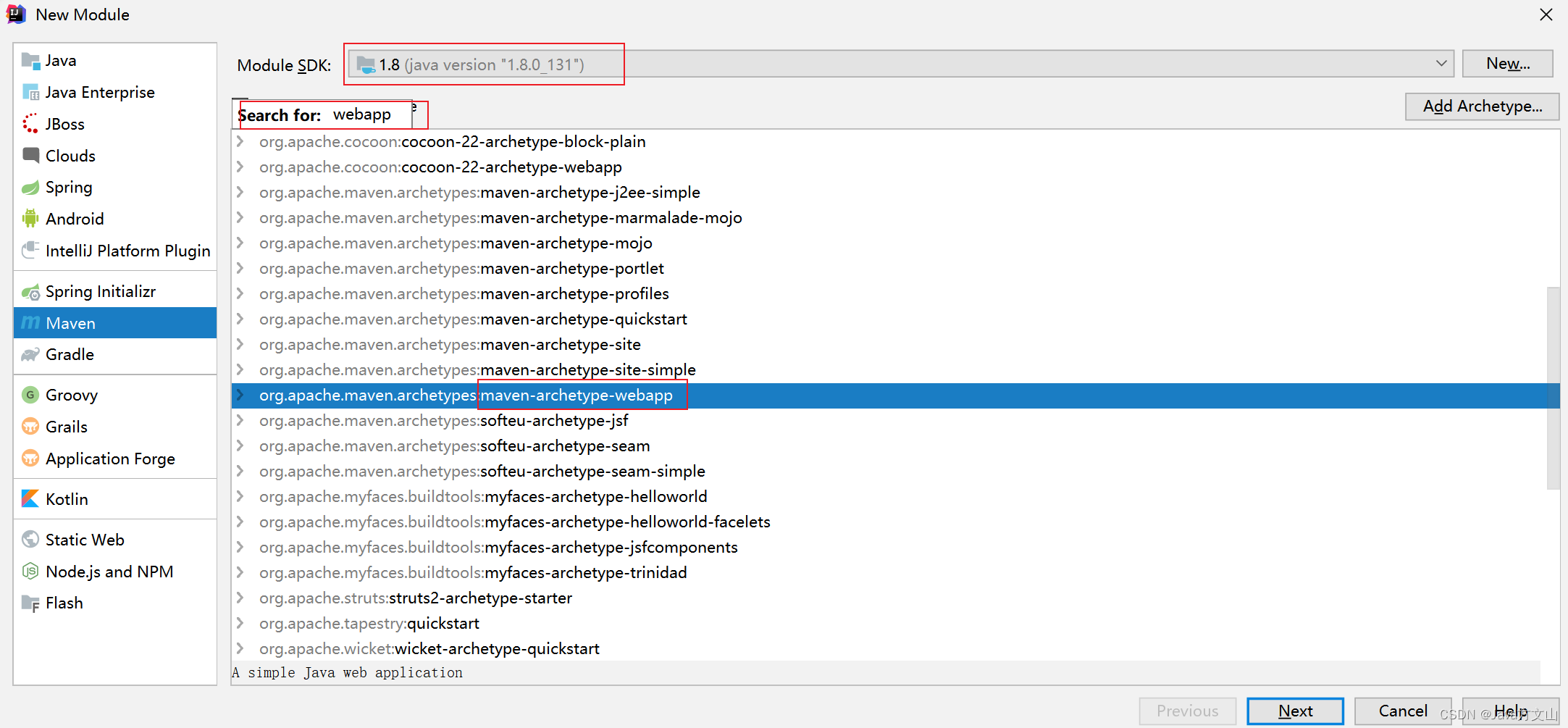
Task: Select maven-archetype-marmalade-mojo row
Action: (x=895, y=217)
